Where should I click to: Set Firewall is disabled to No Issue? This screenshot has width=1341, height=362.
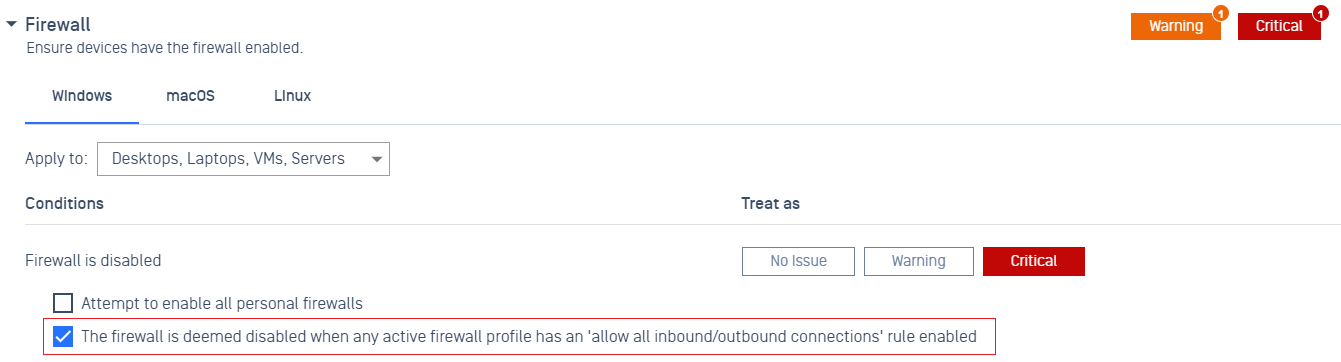pyautogui.click(x=798, y=261)
